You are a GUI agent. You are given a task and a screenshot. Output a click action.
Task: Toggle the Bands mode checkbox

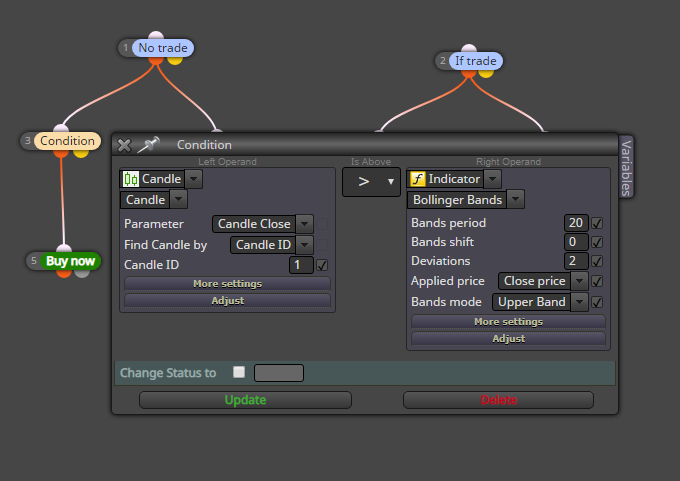(597, 302)
